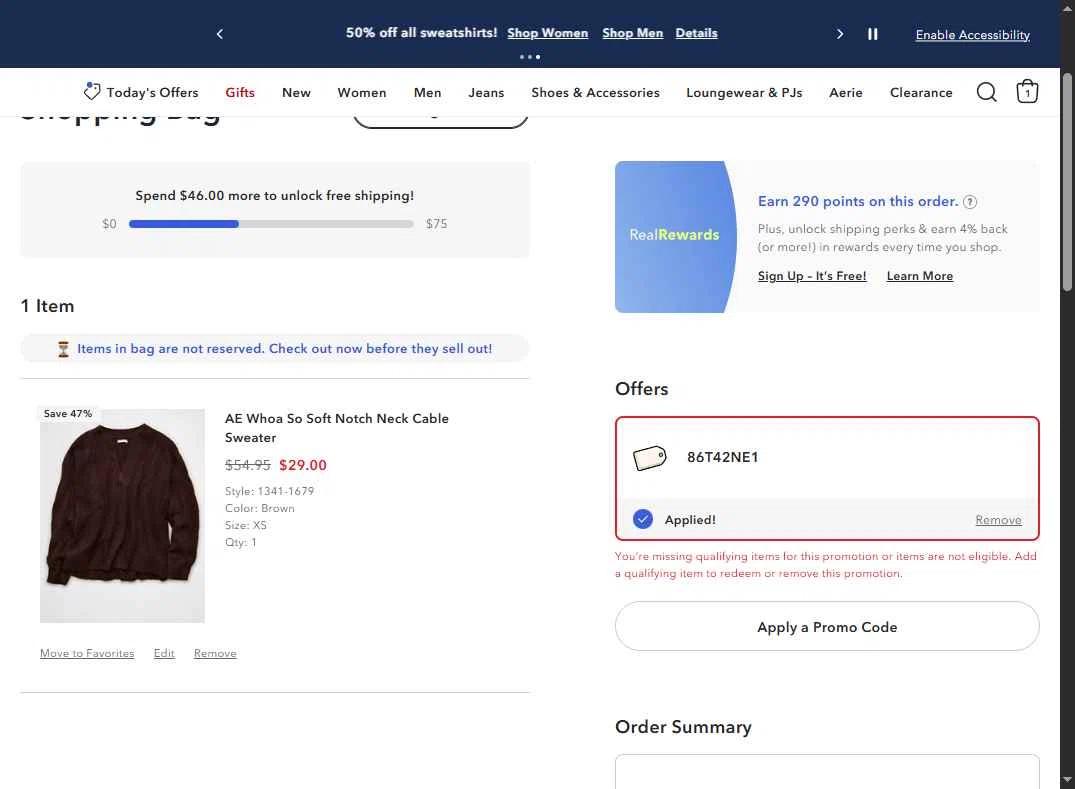Click Enable Accessibility link

pyautogui.click(x=972, y=35)
